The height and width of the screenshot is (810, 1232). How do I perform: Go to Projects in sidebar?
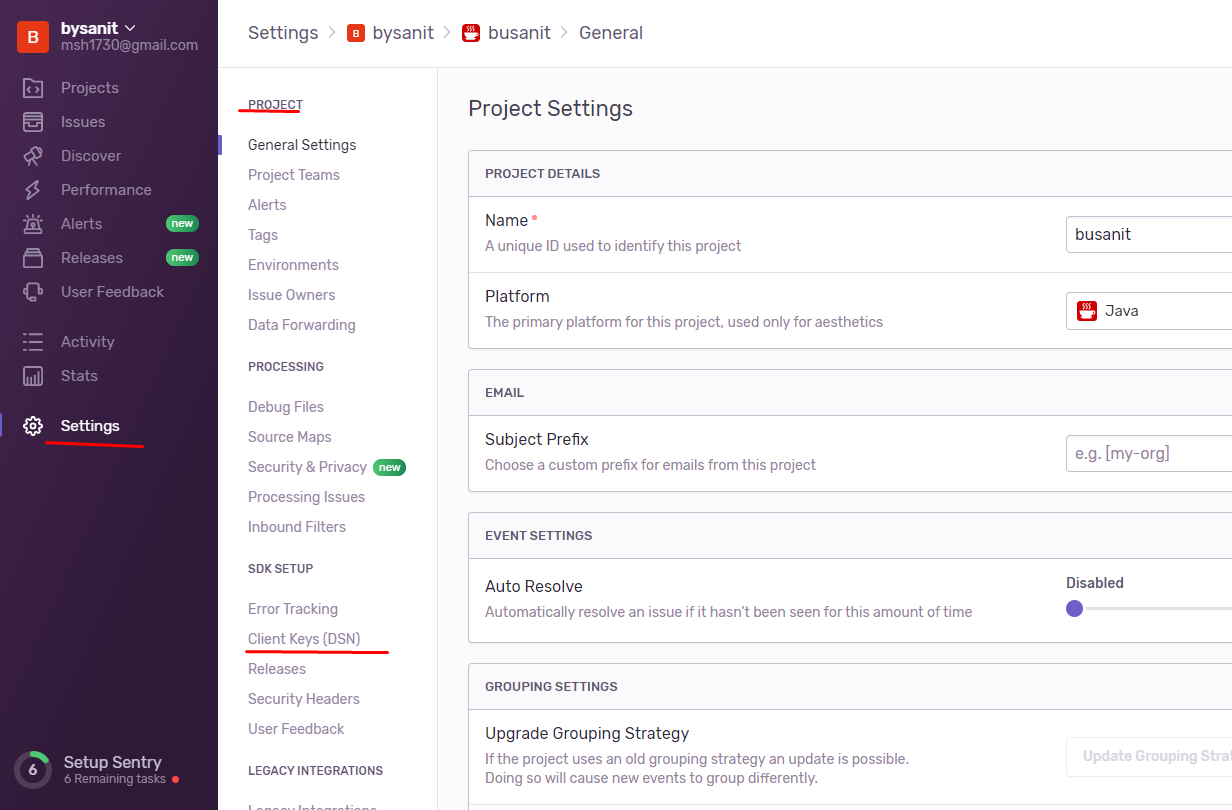coord(90,88)
